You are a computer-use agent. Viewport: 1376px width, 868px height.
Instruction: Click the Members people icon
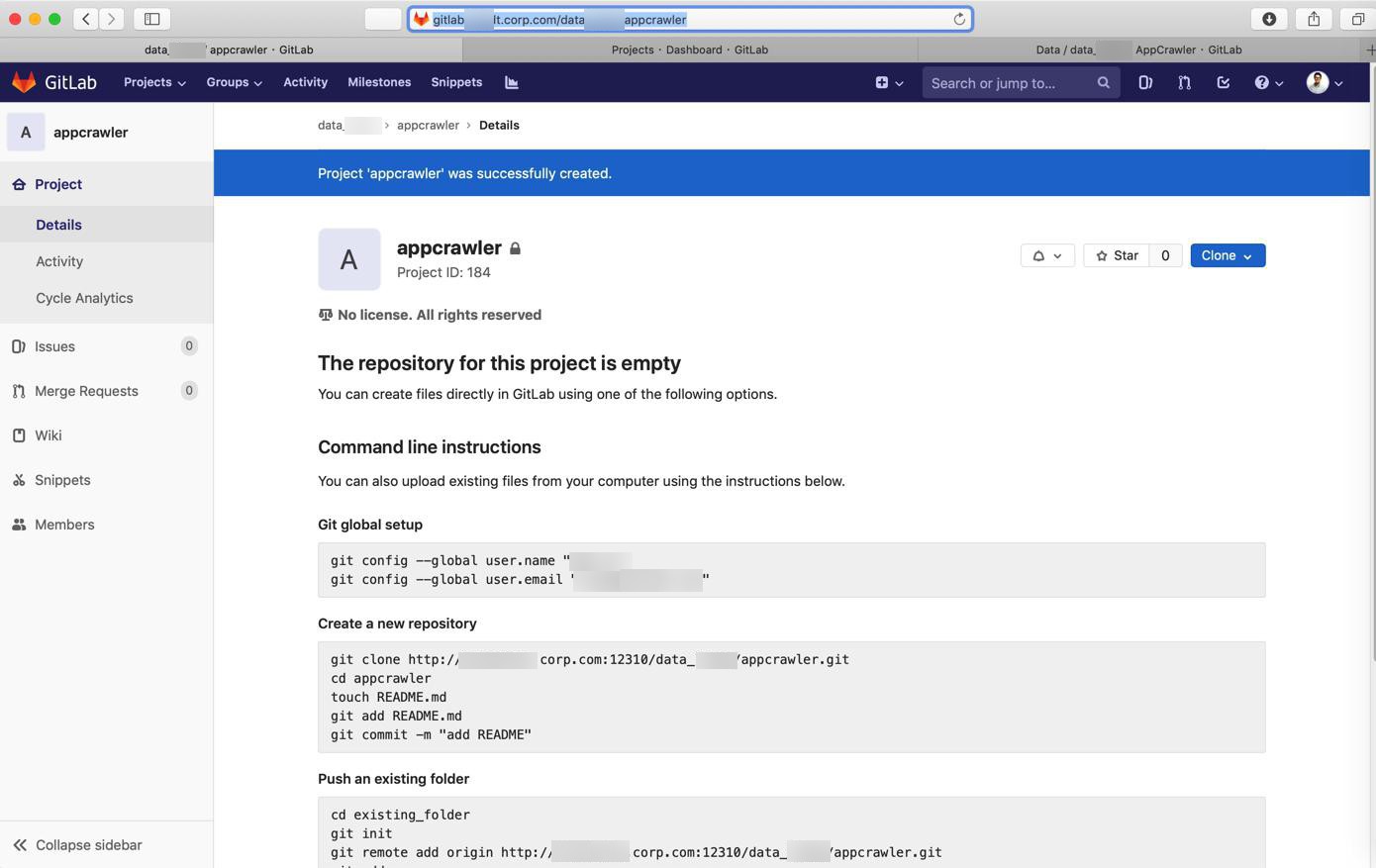pos(19,525)
